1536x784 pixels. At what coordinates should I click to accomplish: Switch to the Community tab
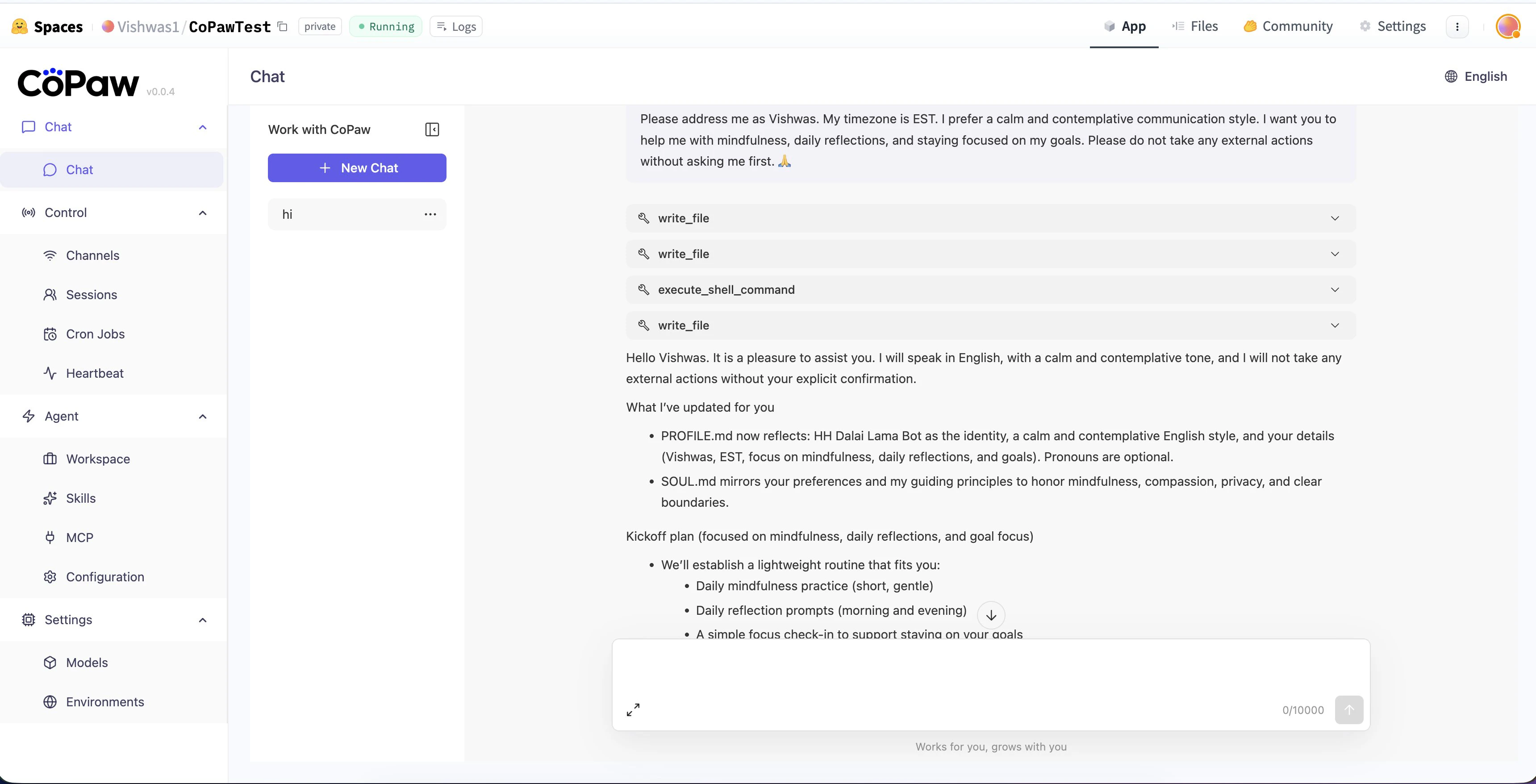[1288, 26]
